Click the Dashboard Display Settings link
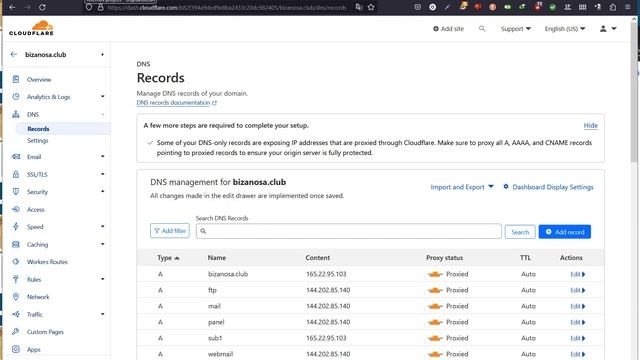The image size is (640, 360). tap(553, 187)
